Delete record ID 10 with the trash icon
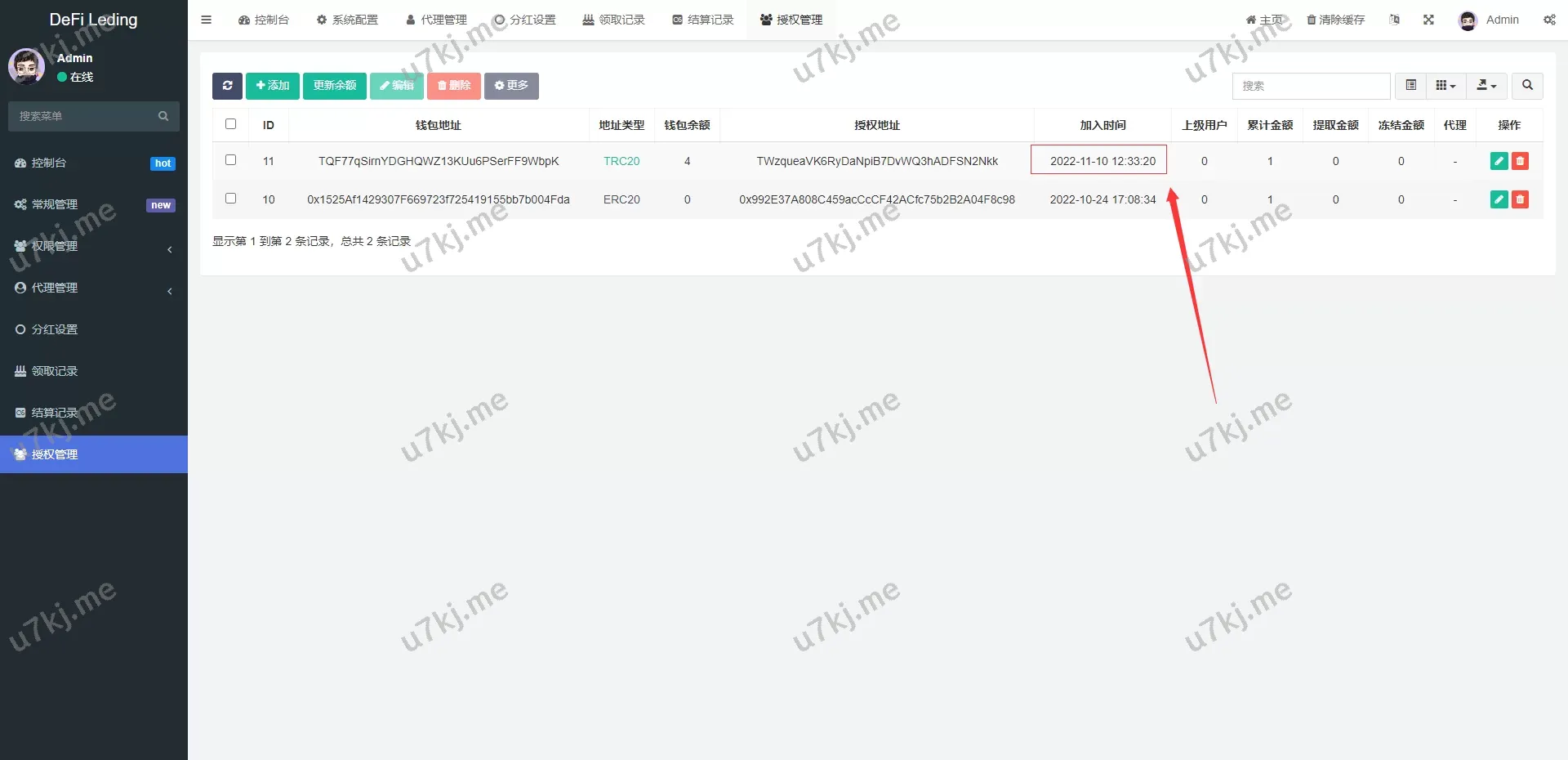The image size is (1568, 760). pyautogui.click(x=1520, y=199)
